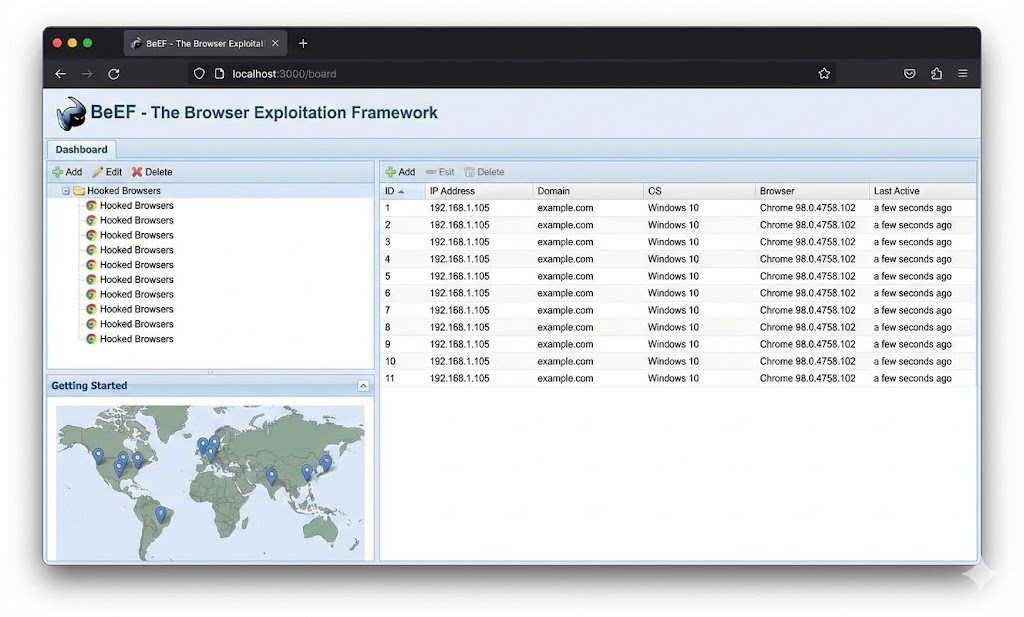Click the browser back arrow
The height and width of the screenshot is (617, 1024).
click(61, 74)
